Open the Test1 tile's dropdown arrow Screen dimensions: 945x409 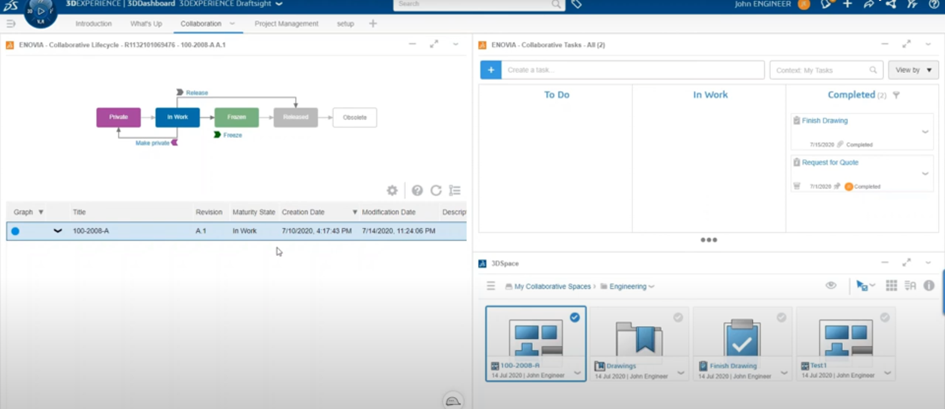point(887,373)
